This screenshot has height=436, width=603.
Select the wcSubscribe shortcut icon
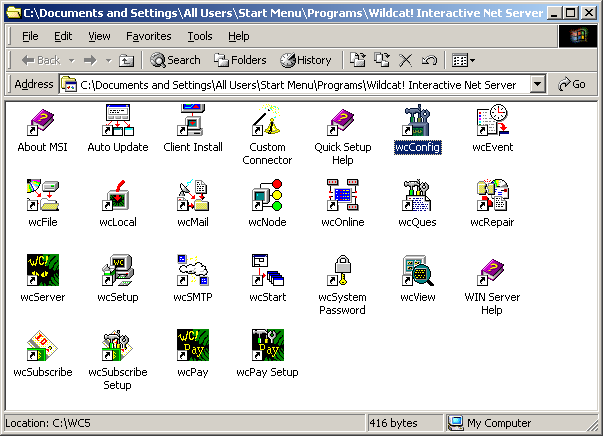pyautogui.click(x=42, y=345)
